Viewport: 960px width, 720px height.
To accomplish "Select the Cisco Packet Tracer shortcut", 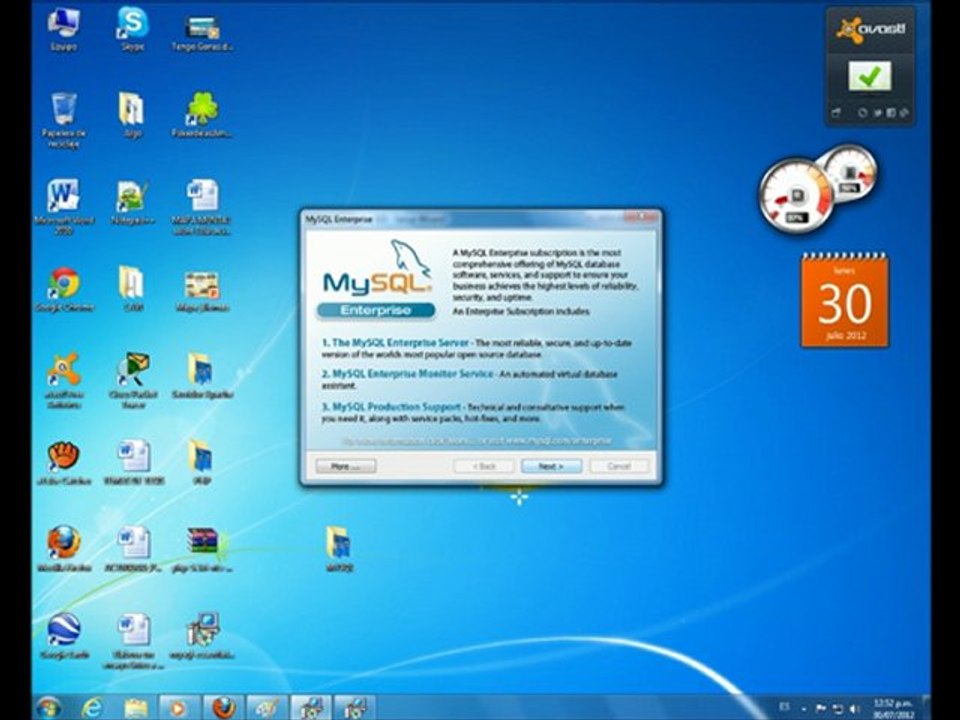I will point(133,380).
